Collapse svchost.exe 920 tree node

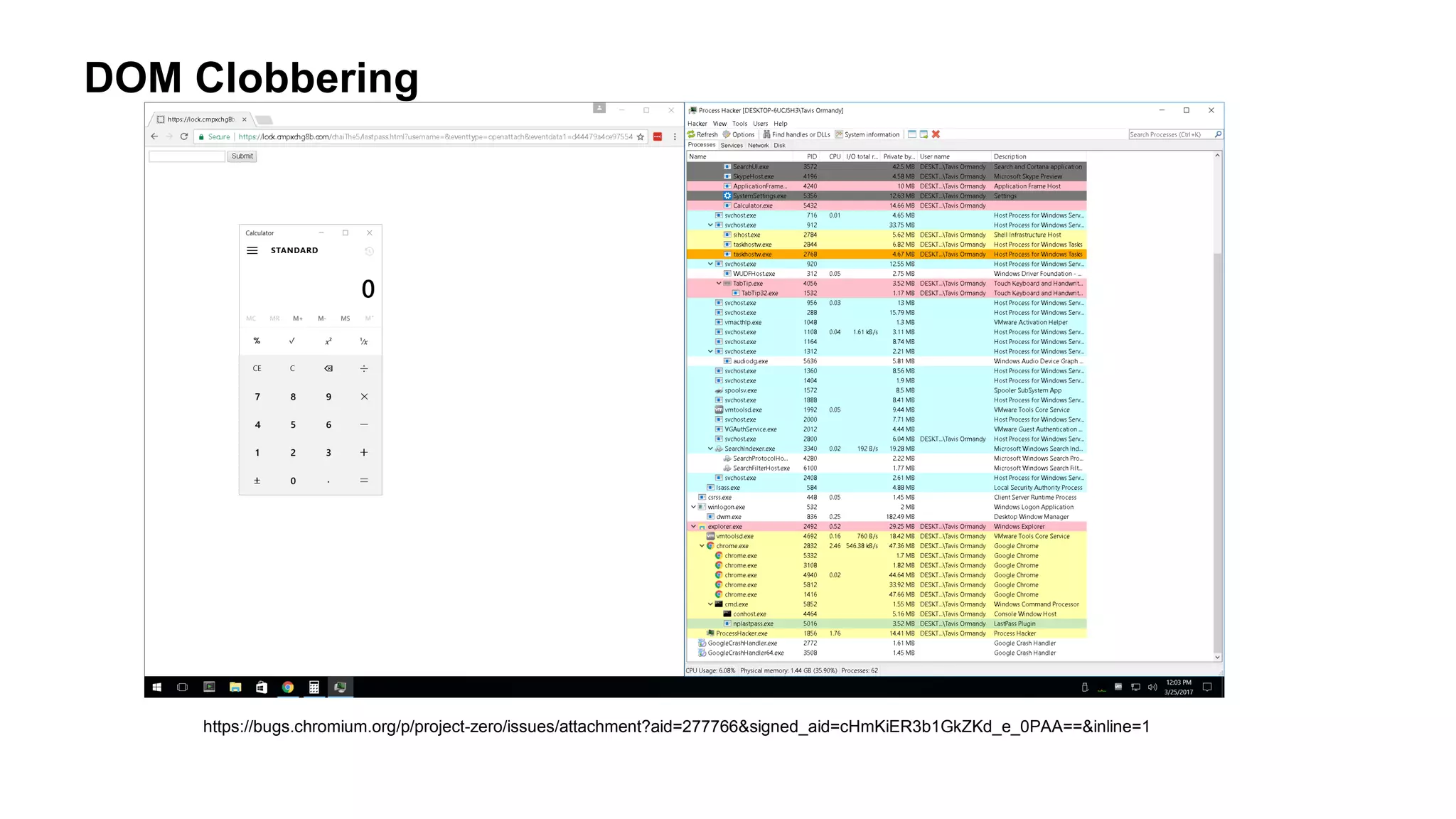coord(710,264)
